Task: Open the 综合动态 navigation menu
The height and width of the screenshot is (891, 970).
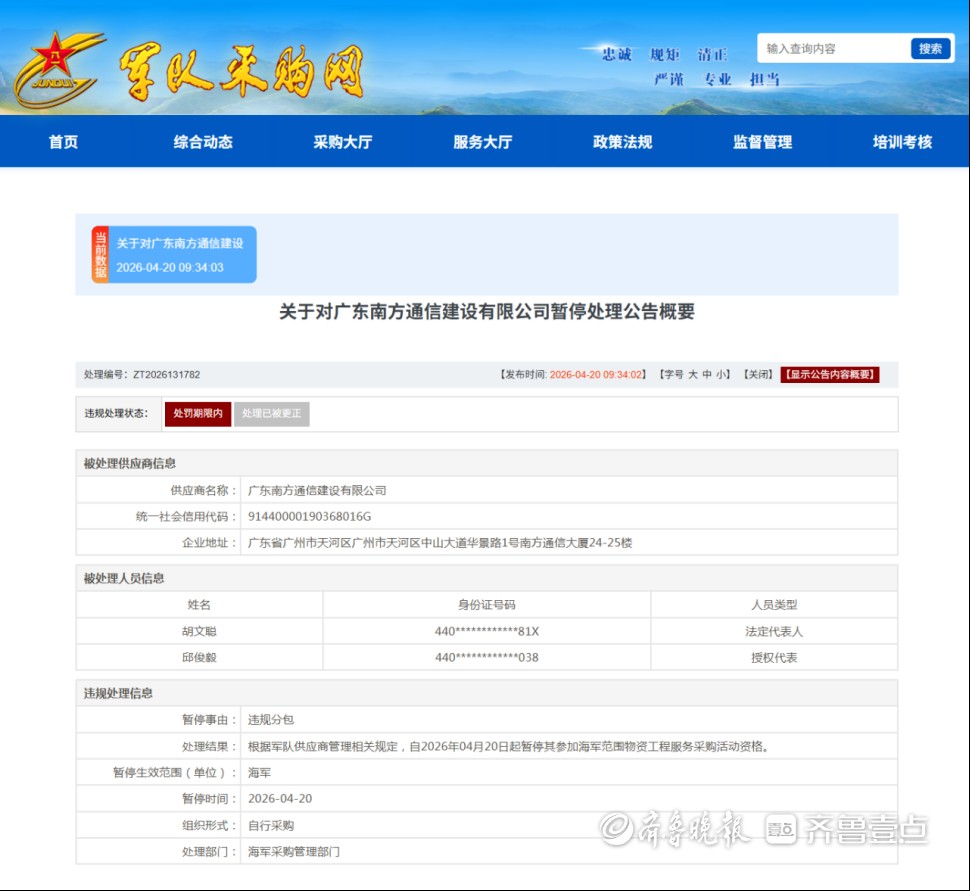Action: pos(203,142)
